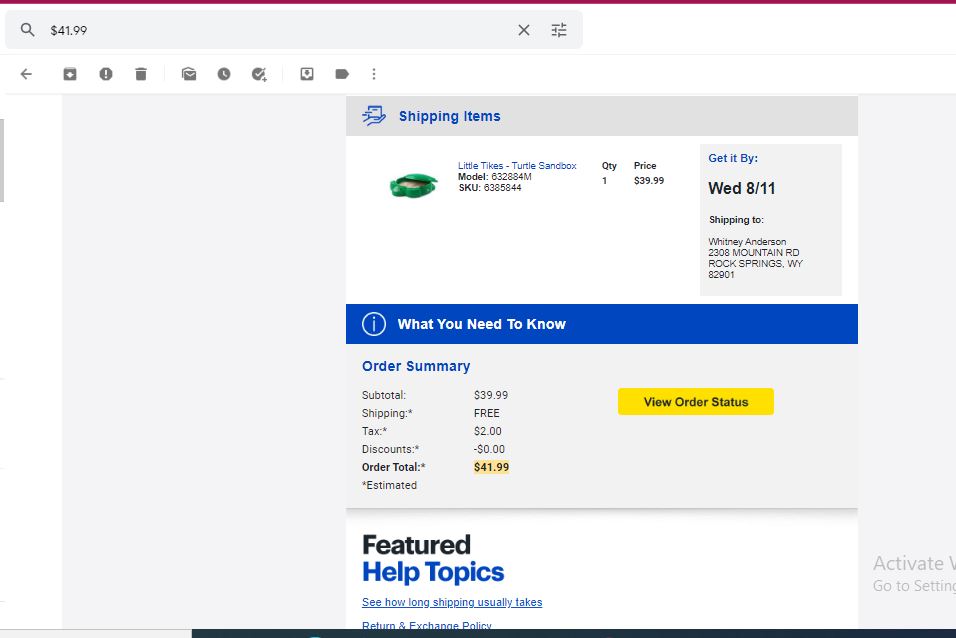The image size is (956, 638).
Task: Open the More options three-dot menu
Action: (374, 74)
